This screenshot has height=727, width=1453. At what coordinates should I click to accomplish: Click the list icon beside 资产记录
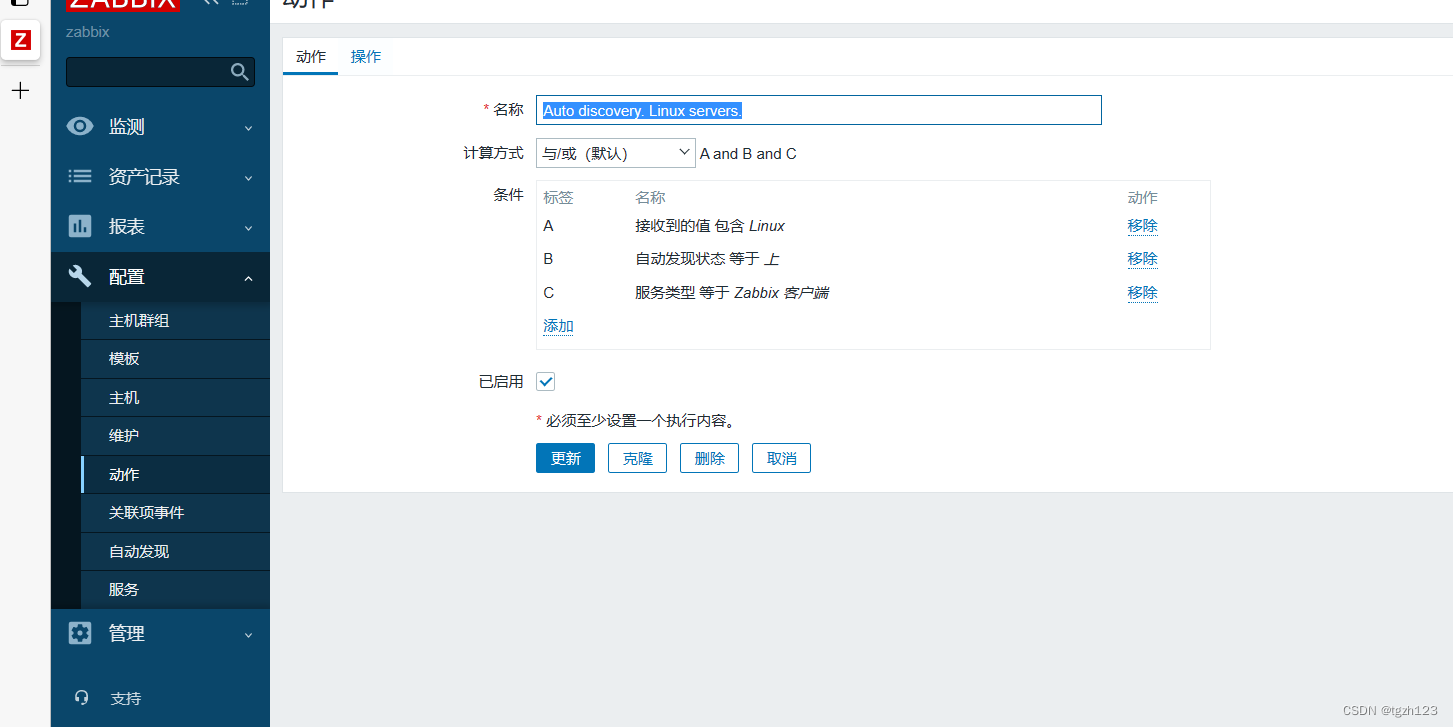[x=80, y=177]
